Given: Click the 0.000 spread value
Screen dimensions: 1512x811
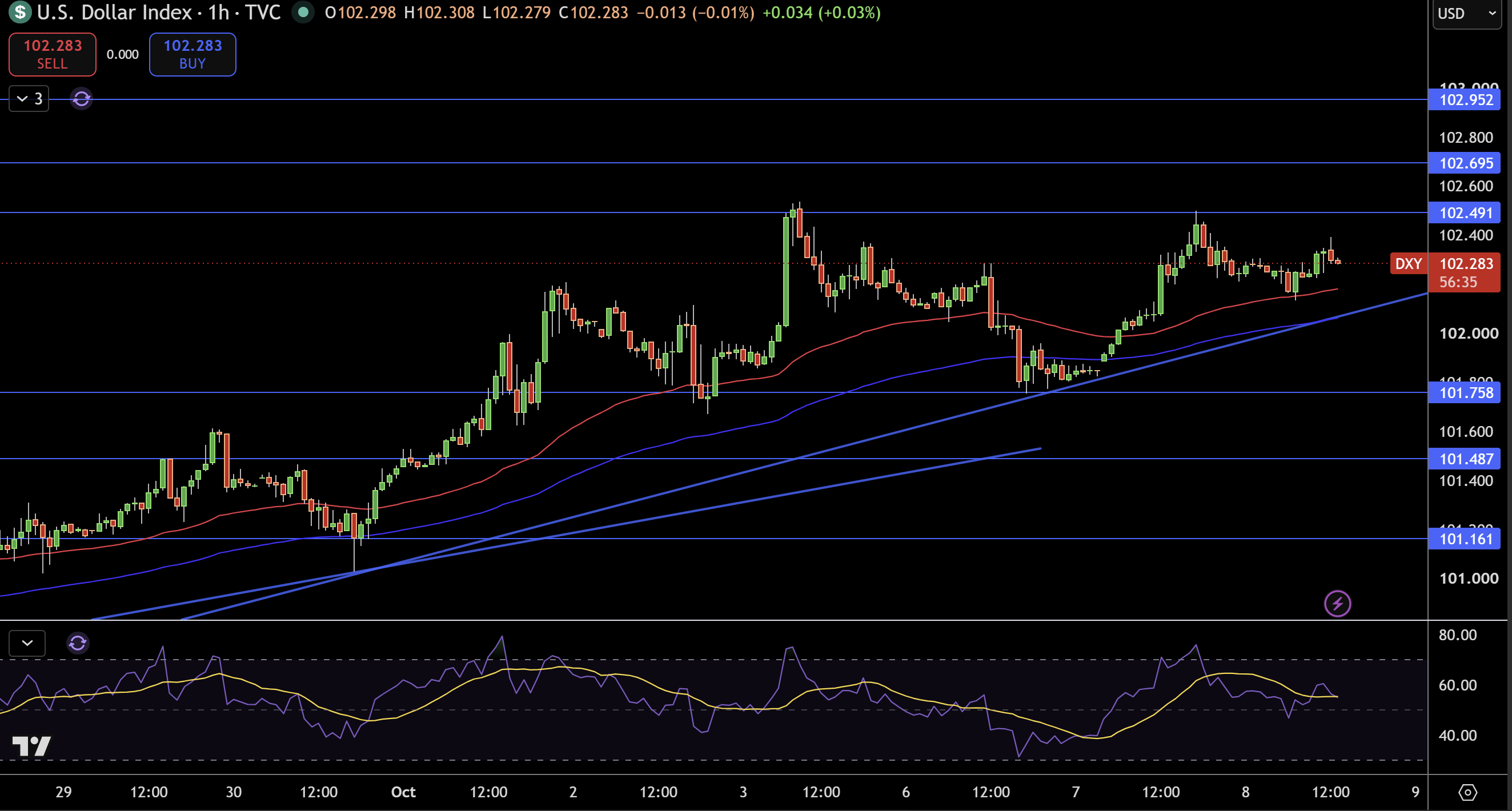Looking at the screenshot, I should point(123,55).
